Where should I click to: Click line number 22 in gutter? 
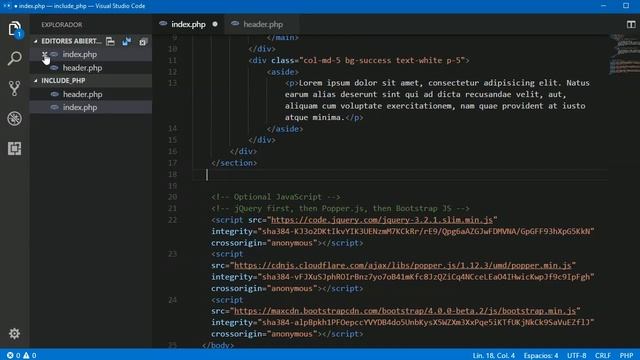pos(173,220)
